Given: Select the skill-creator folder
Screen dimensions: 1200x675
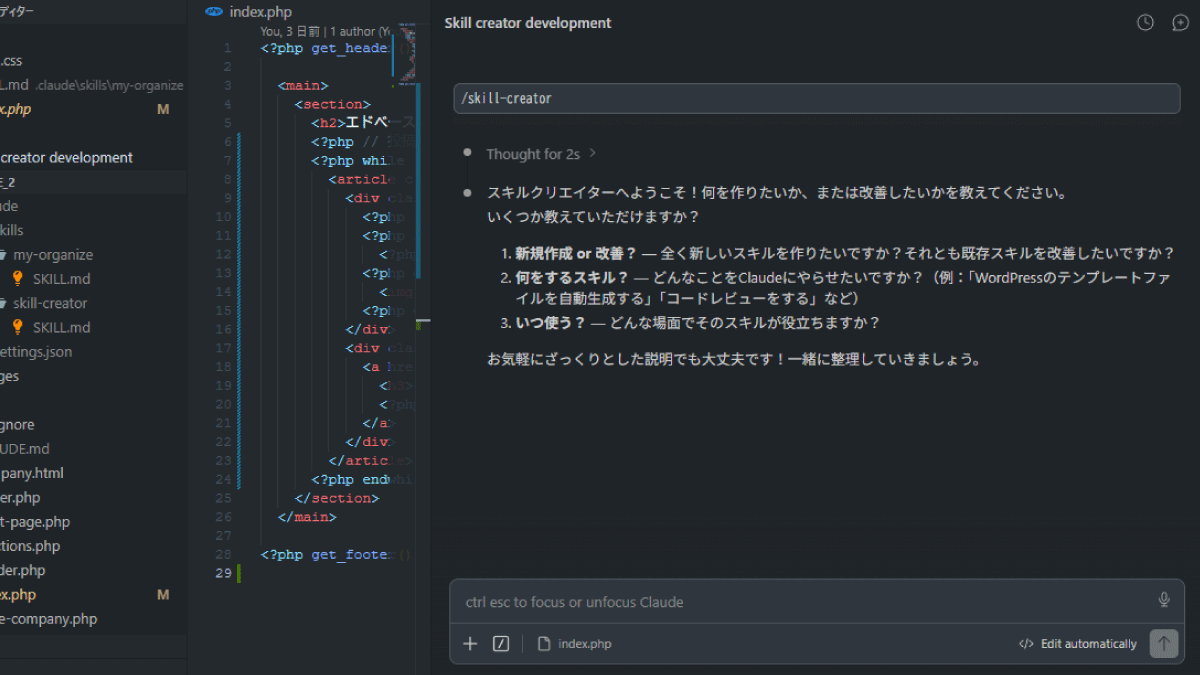Looking at the screenshot, I should 50,303.
